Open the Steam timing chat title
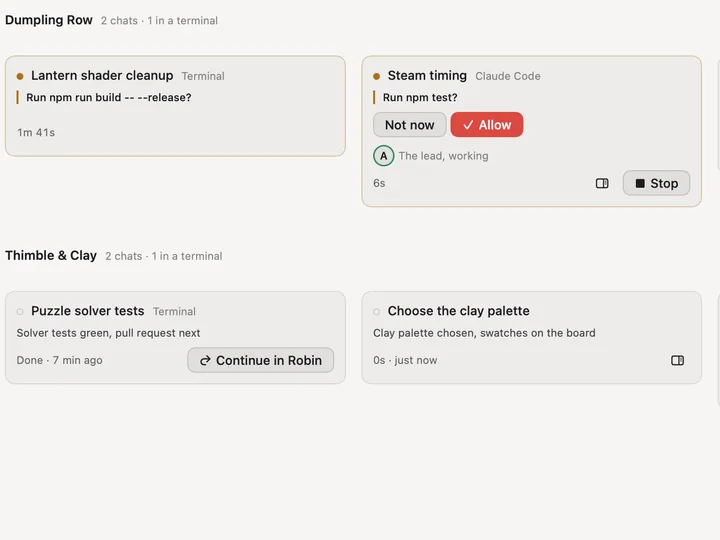720x540 pixels. tap(427, 75)
